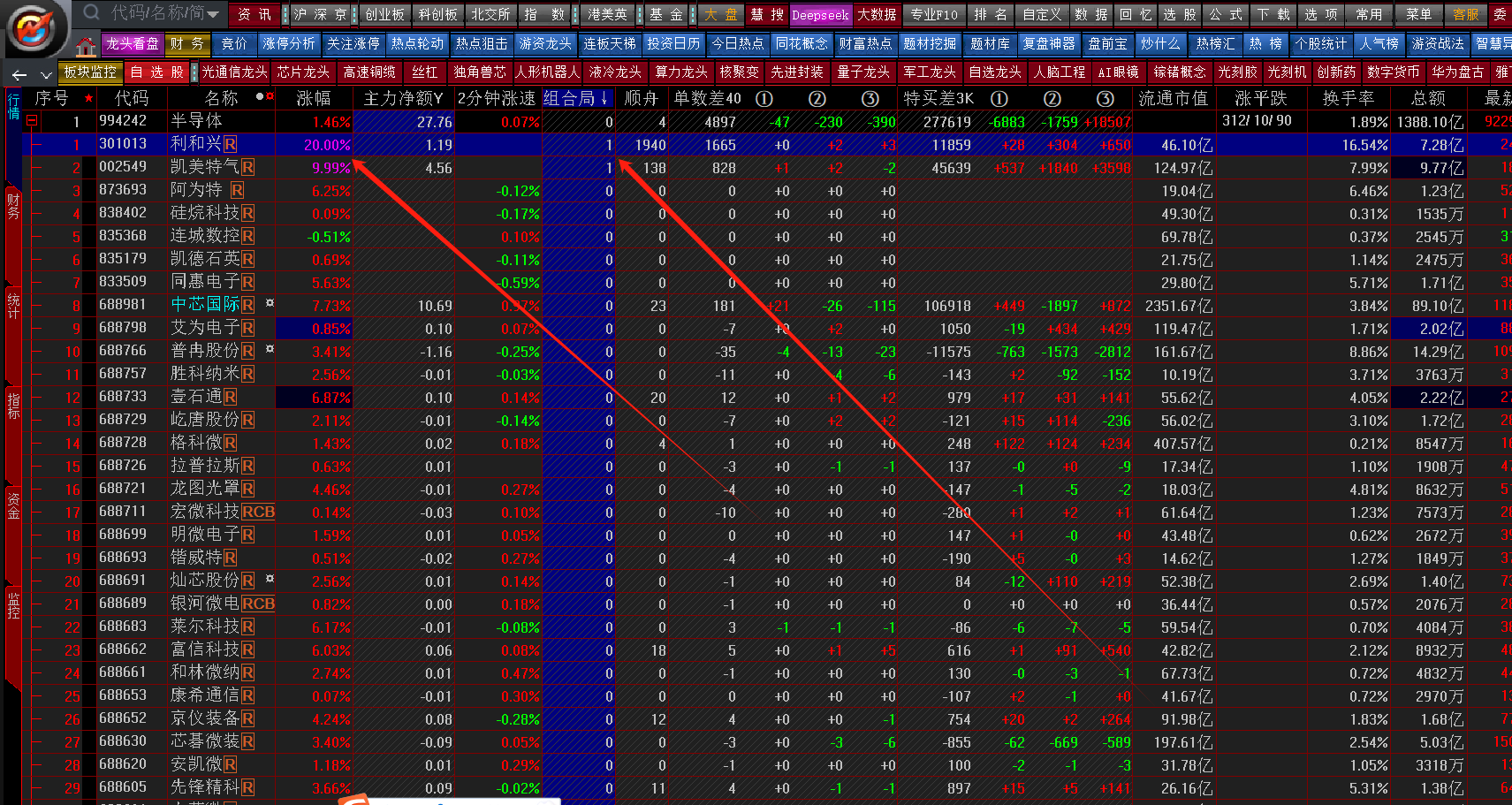
Task: Expand the chevron next to back arrow
Action: 45,74
